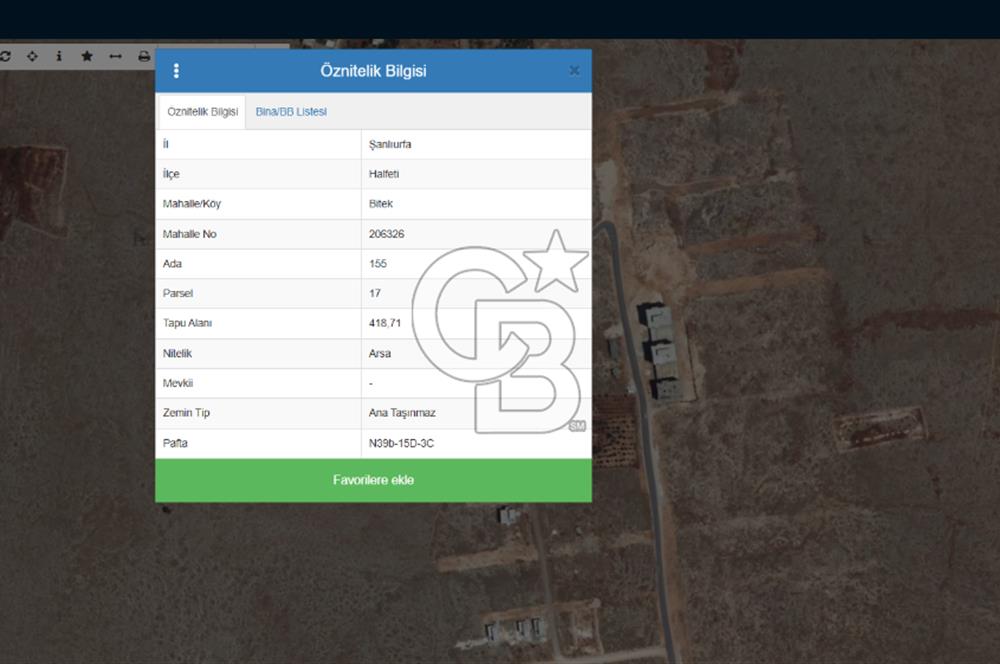Open favorites via the star icon
Viewport: 1000px width, 664px height.
coord(87,56)
